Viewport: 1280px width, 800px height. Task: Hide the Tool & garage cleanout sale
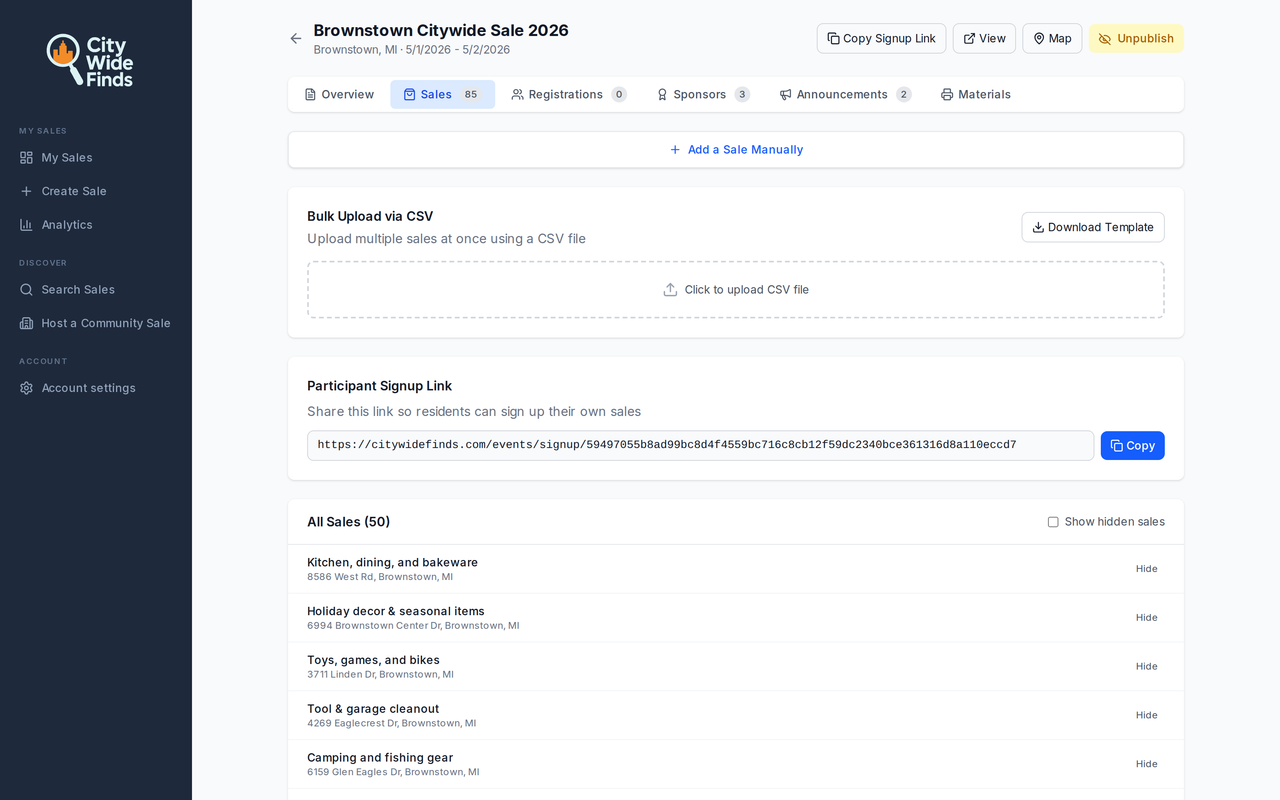(1147, 716)
